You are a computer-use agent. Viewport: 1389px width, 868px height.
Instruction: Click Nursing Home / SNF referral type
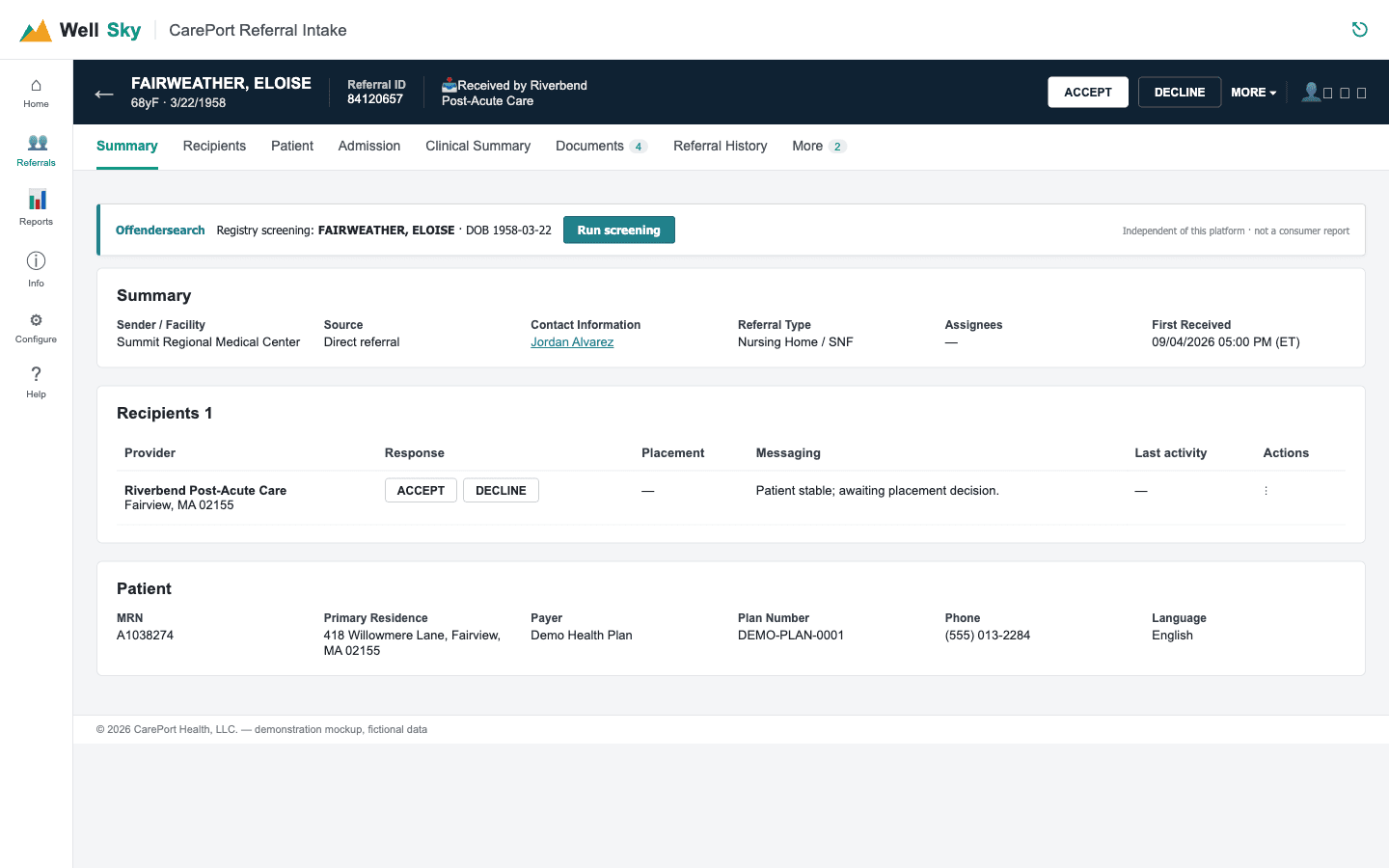click(796, 342)
